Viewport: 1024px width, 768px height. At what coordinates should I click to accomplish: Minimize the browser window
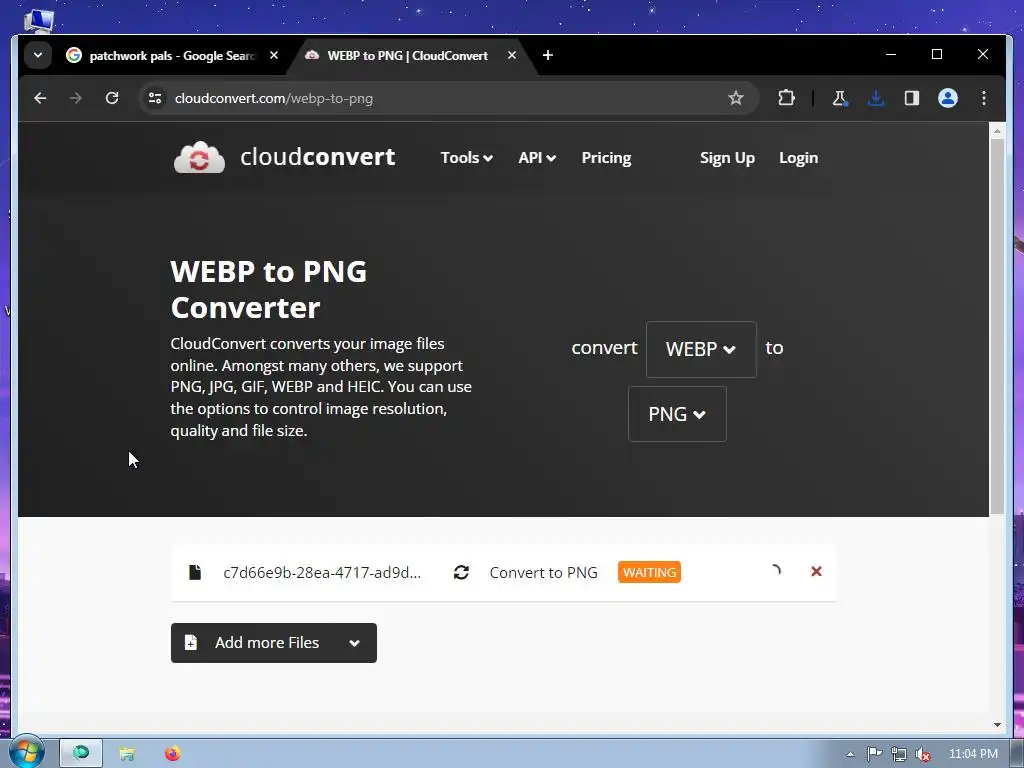pyautogui.click(x=891, y=54)
